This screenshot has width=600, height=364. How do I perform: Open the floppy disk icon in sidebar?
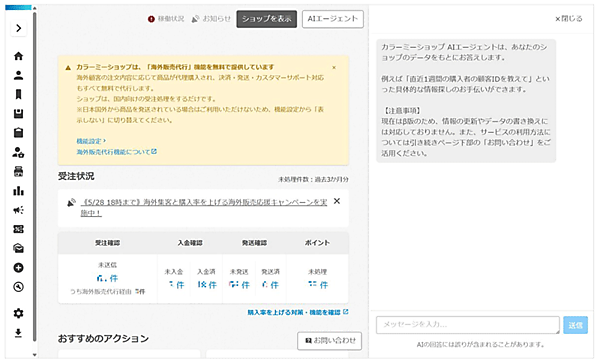pyautogui.click(x=18, y=114)
